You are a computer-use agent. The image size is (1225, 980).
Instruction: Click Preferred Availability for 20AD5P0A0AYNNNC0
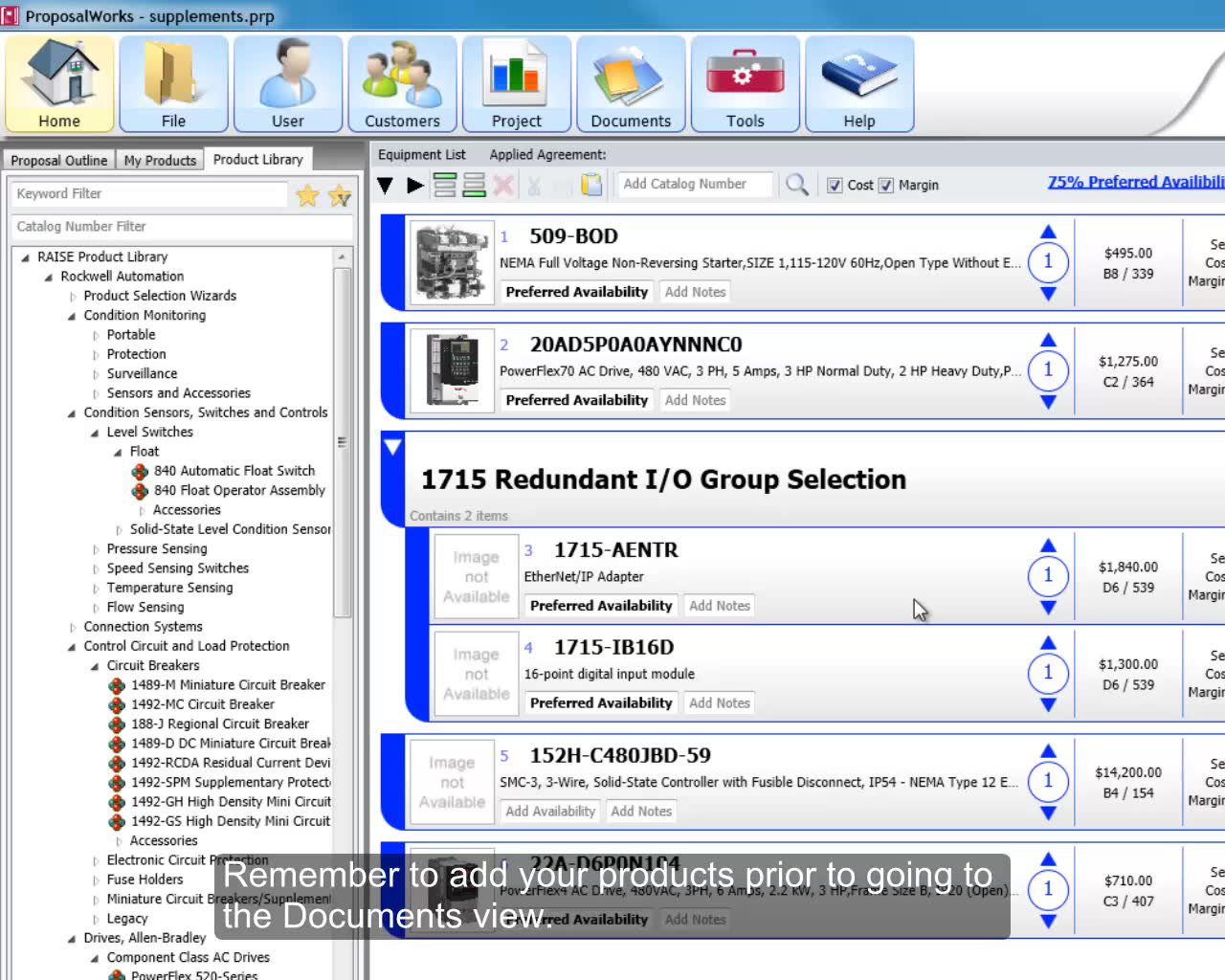click(x=577, y=400)
